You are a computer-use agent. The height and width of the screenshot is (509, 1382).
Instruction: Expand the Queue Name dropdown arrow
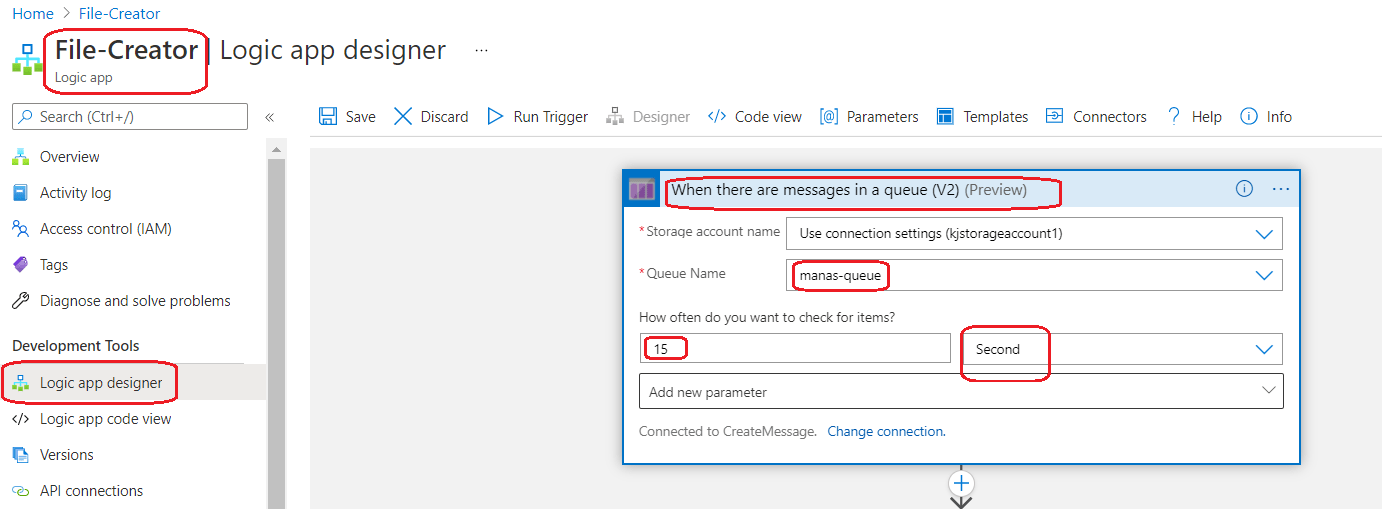[x=1265, y=275]
